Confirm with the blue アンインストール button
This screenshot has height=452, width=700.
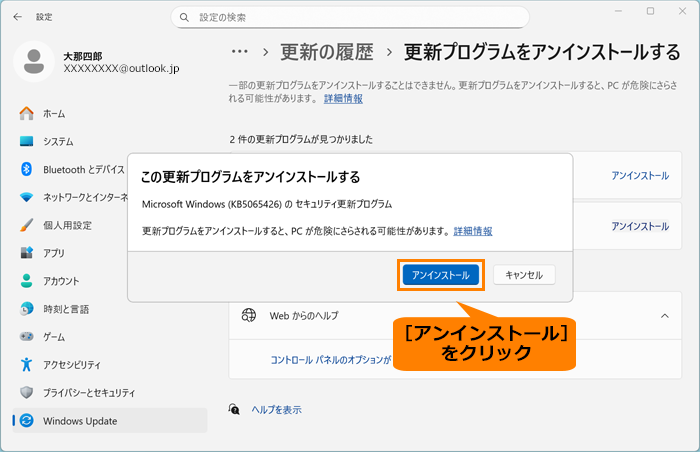pyautogui.click(x=441, y=275)
